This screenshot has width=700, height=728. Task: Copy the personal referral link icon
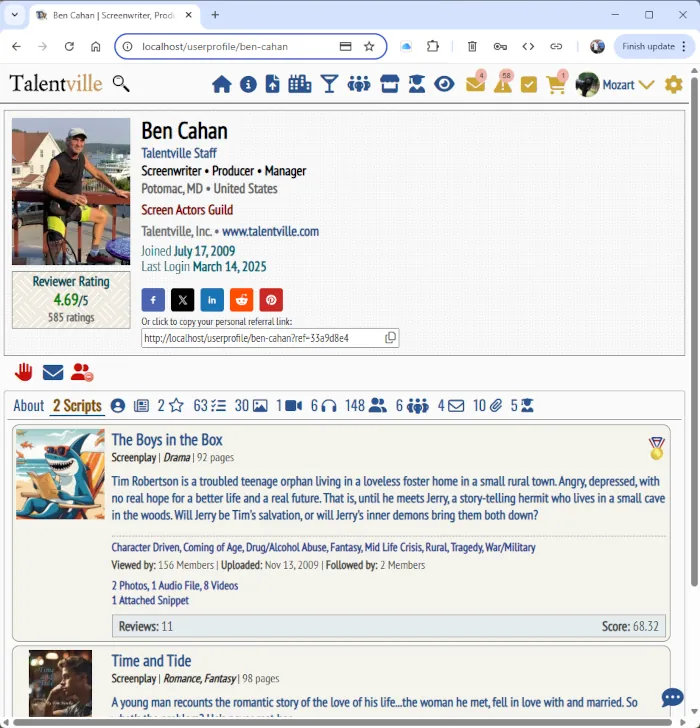tap(390, 338)
